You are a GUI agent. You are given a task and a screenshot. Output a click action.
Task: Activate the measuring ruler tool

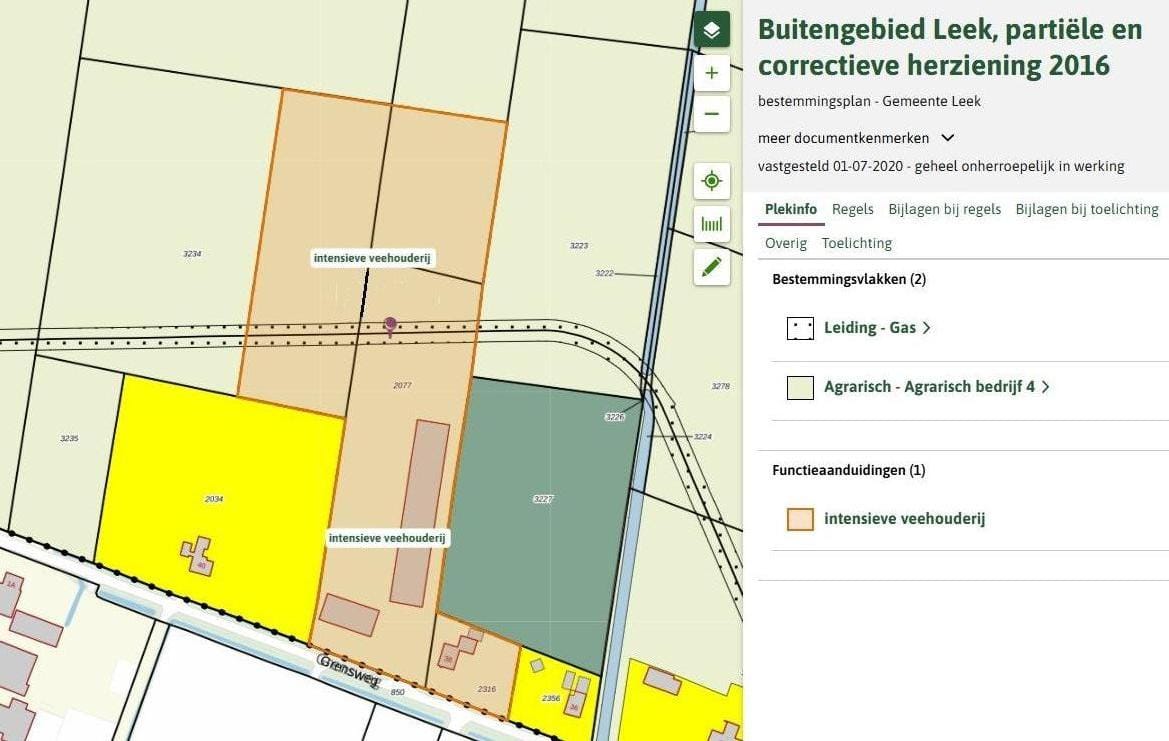click(x=711, y=224)
